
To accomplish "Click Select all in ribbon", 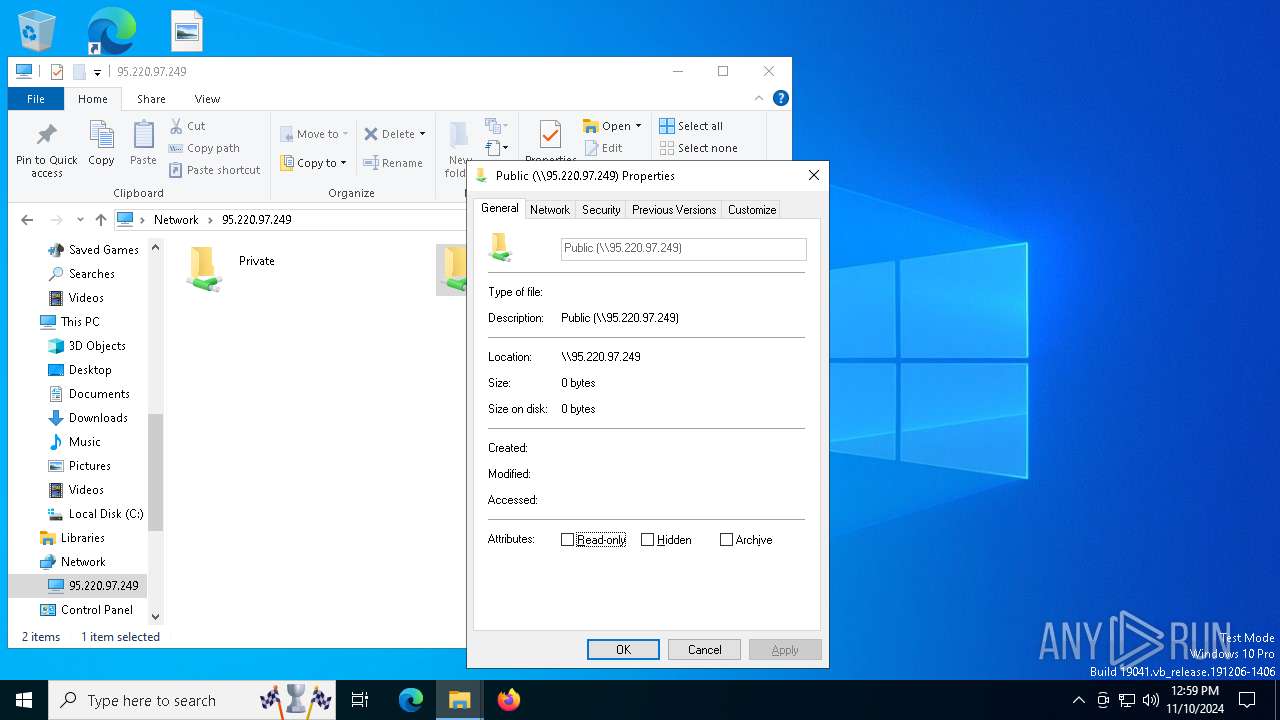I will (691, 126).
